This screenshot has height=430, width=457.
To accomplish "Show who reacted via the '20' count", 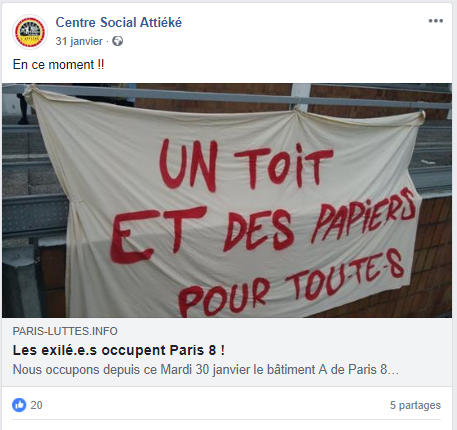I will (36, 405).
